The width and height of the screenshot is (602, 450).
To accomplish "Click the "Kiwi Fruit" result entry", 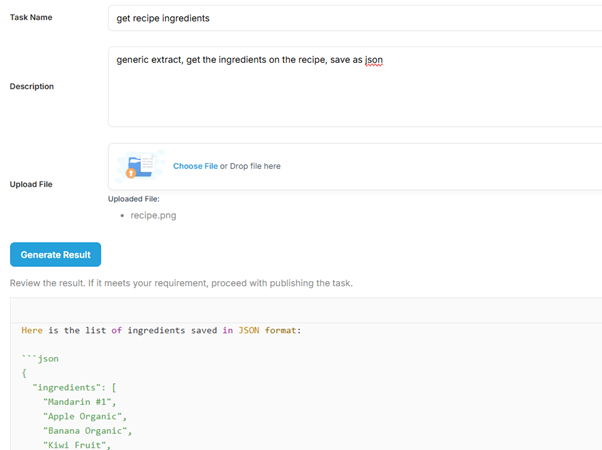I will [x=77, y=445].
